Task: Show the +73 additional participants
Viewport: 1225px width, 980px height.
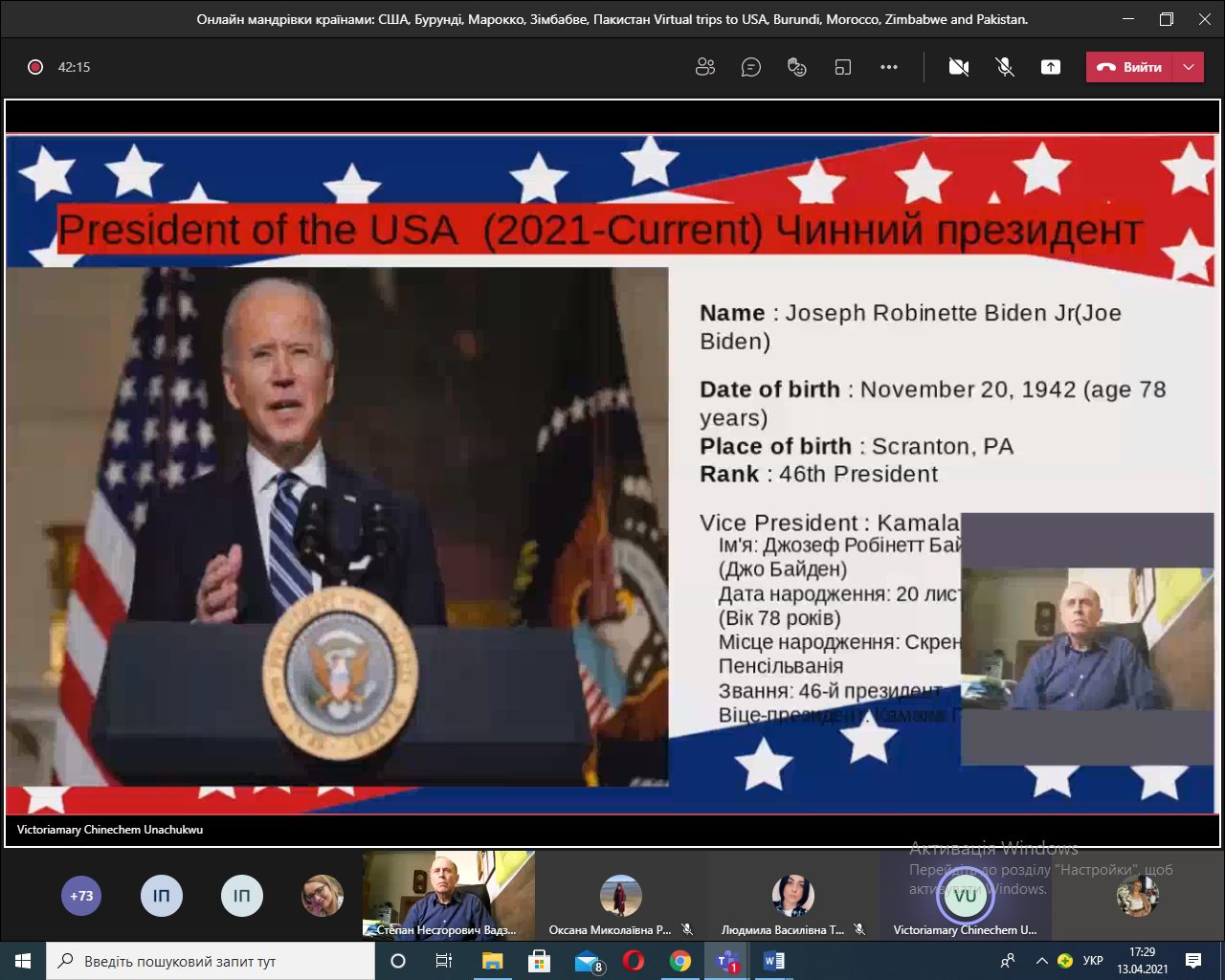Action: click(81, 896)
